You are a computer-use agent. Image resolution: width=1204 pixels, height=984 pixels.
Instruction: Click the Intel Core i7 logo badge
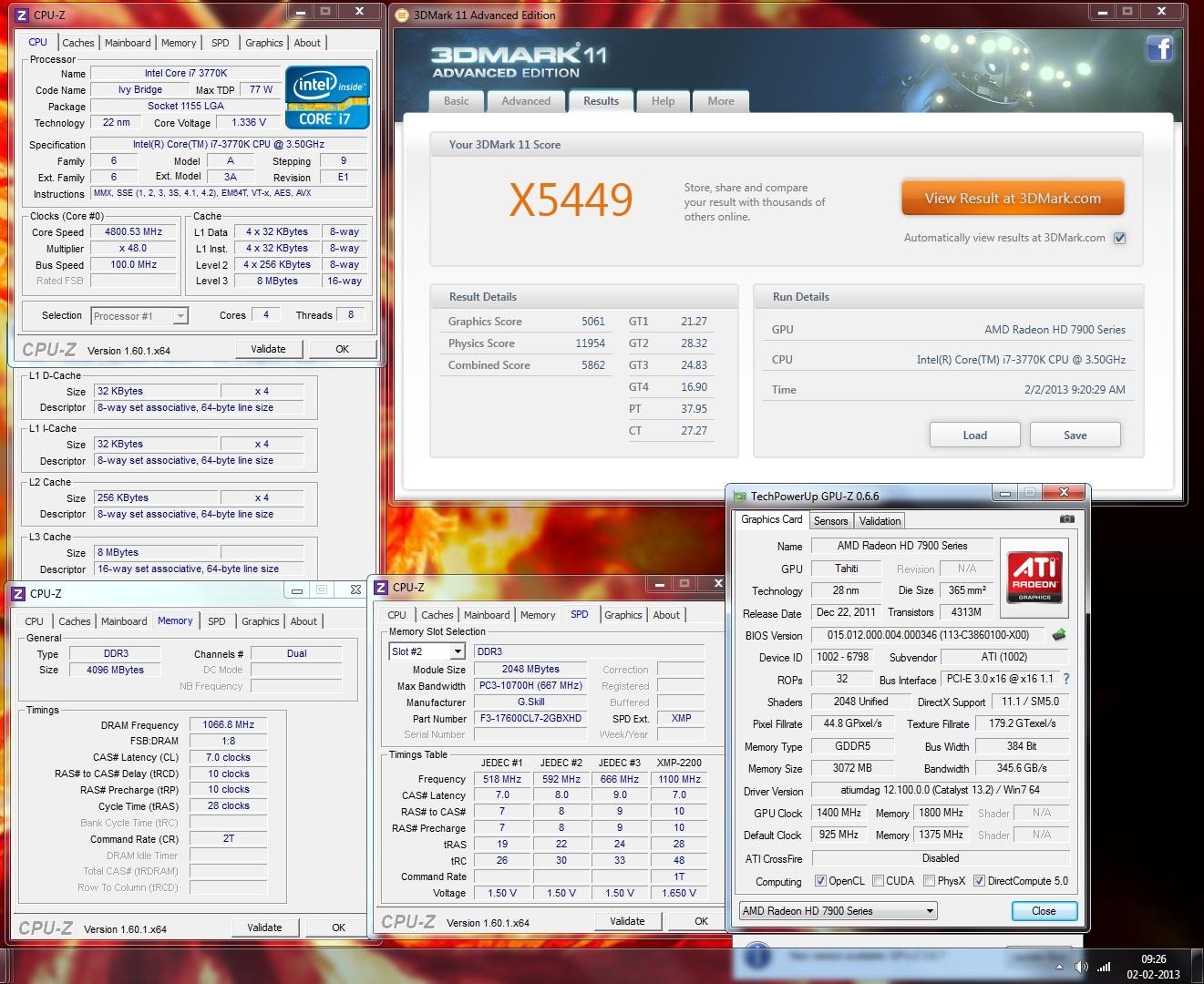pos(326,97)
